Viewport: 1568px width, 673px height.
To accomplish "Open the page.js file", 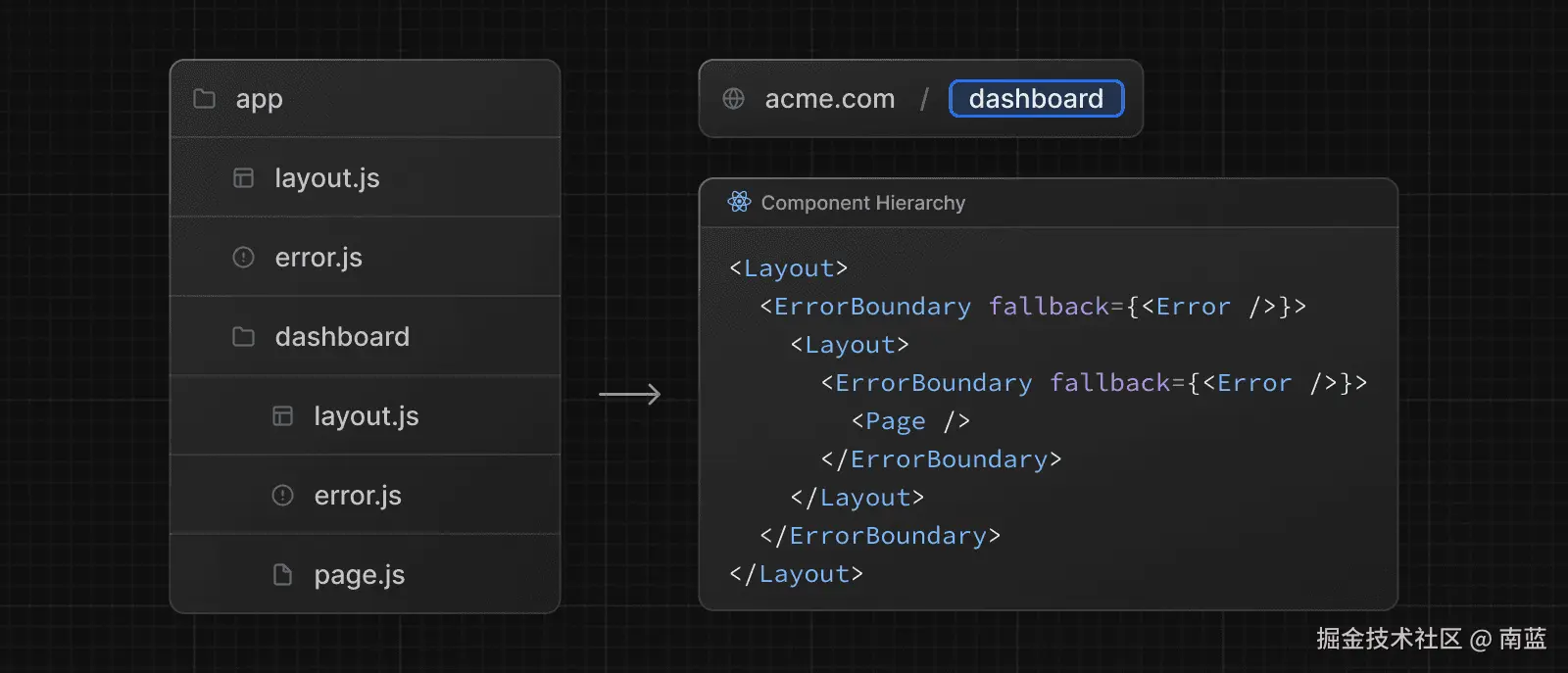I will click(360, 575).
